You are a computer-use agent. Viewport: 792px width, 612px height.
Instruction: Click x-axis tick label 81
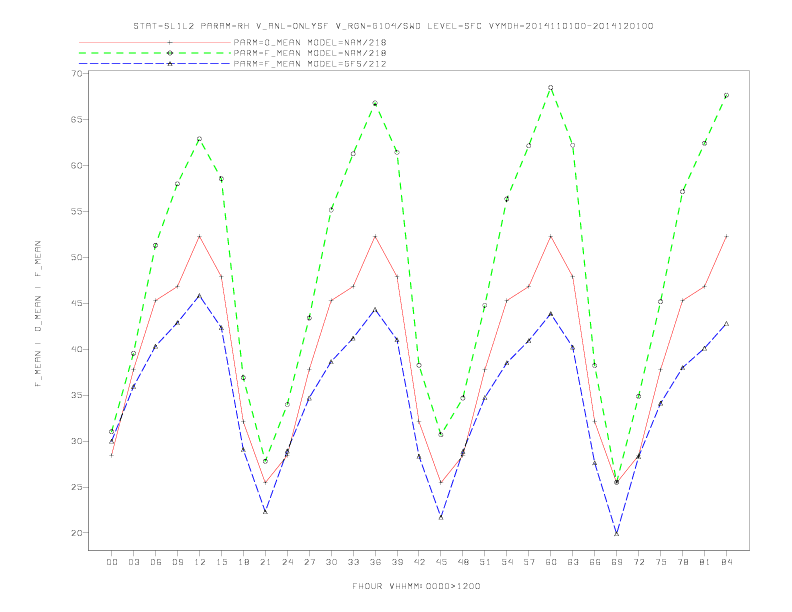[x=705, y=562]
